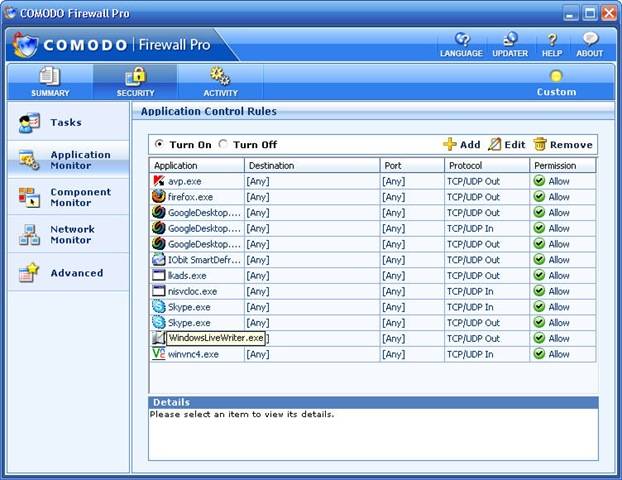Switch to the Summary tab
The height and width of the screenshot is (480, 622).
[50, 82]
